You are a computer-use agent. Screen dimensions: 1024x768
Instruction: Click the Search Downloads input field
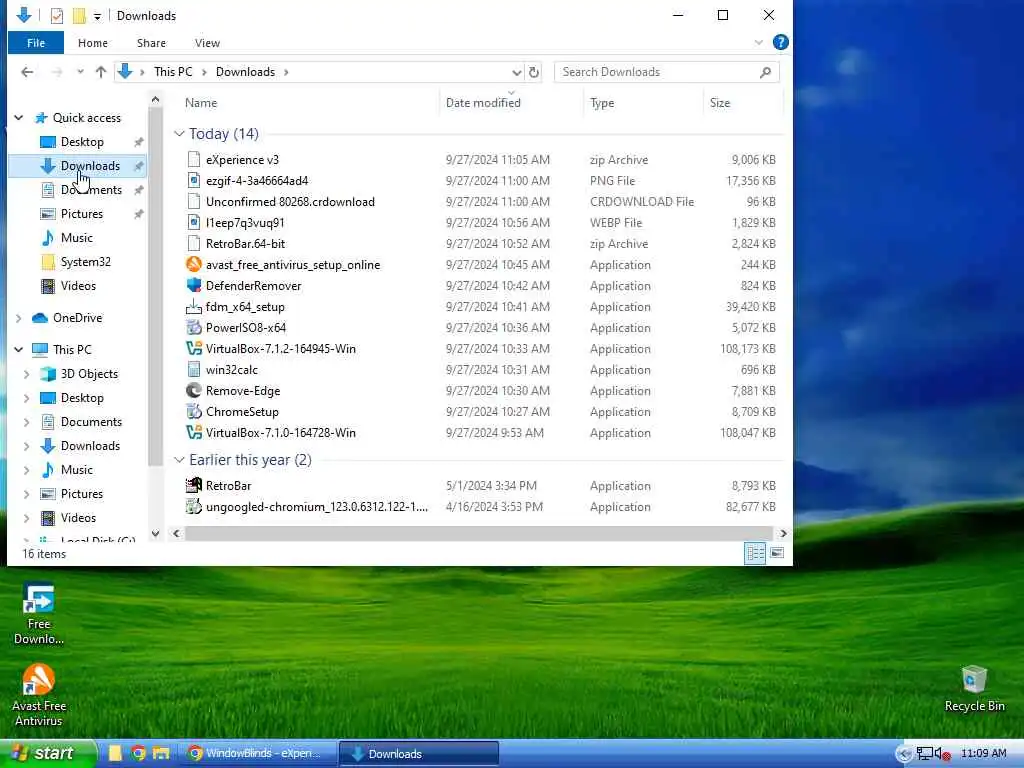[656, 72]
